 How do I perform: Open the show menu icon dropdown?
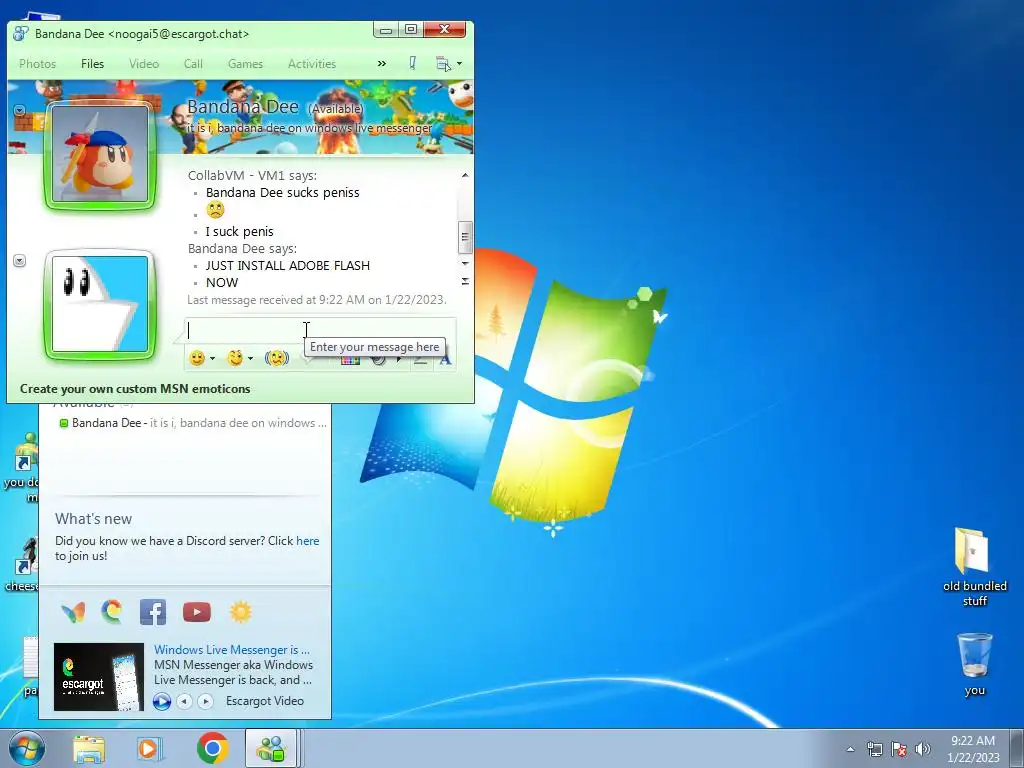pos(449,63)
